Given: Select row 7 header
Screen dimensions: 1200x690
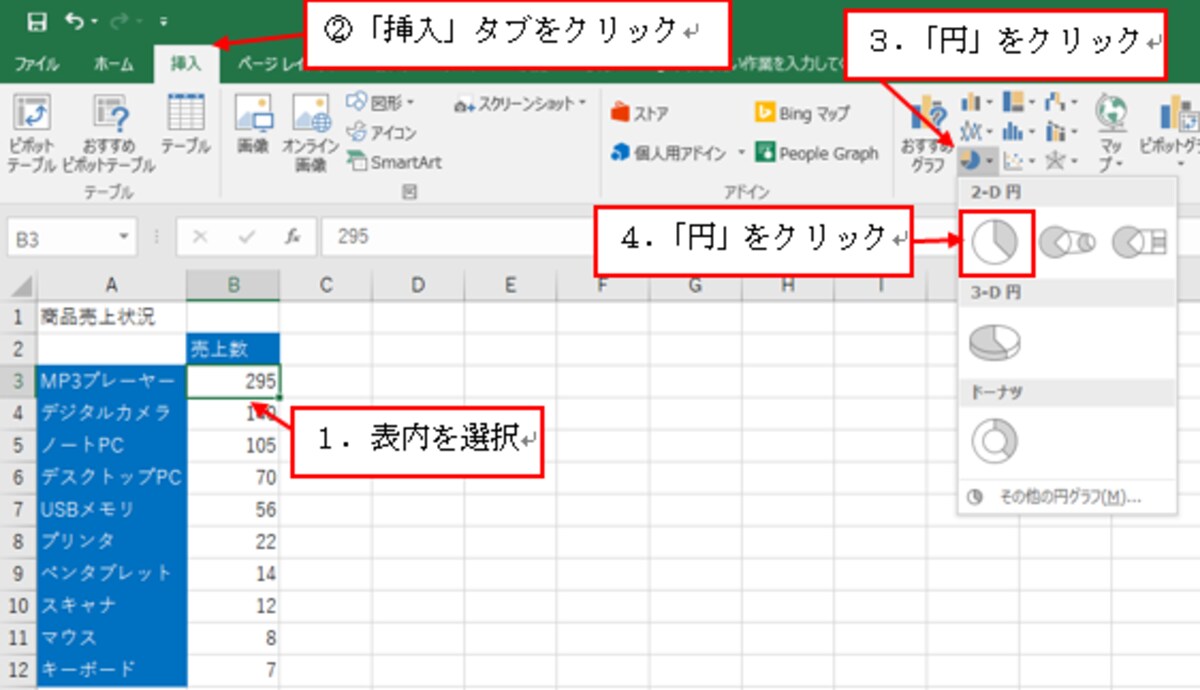Looking at the screenshot, I should [x=20, y=509].
